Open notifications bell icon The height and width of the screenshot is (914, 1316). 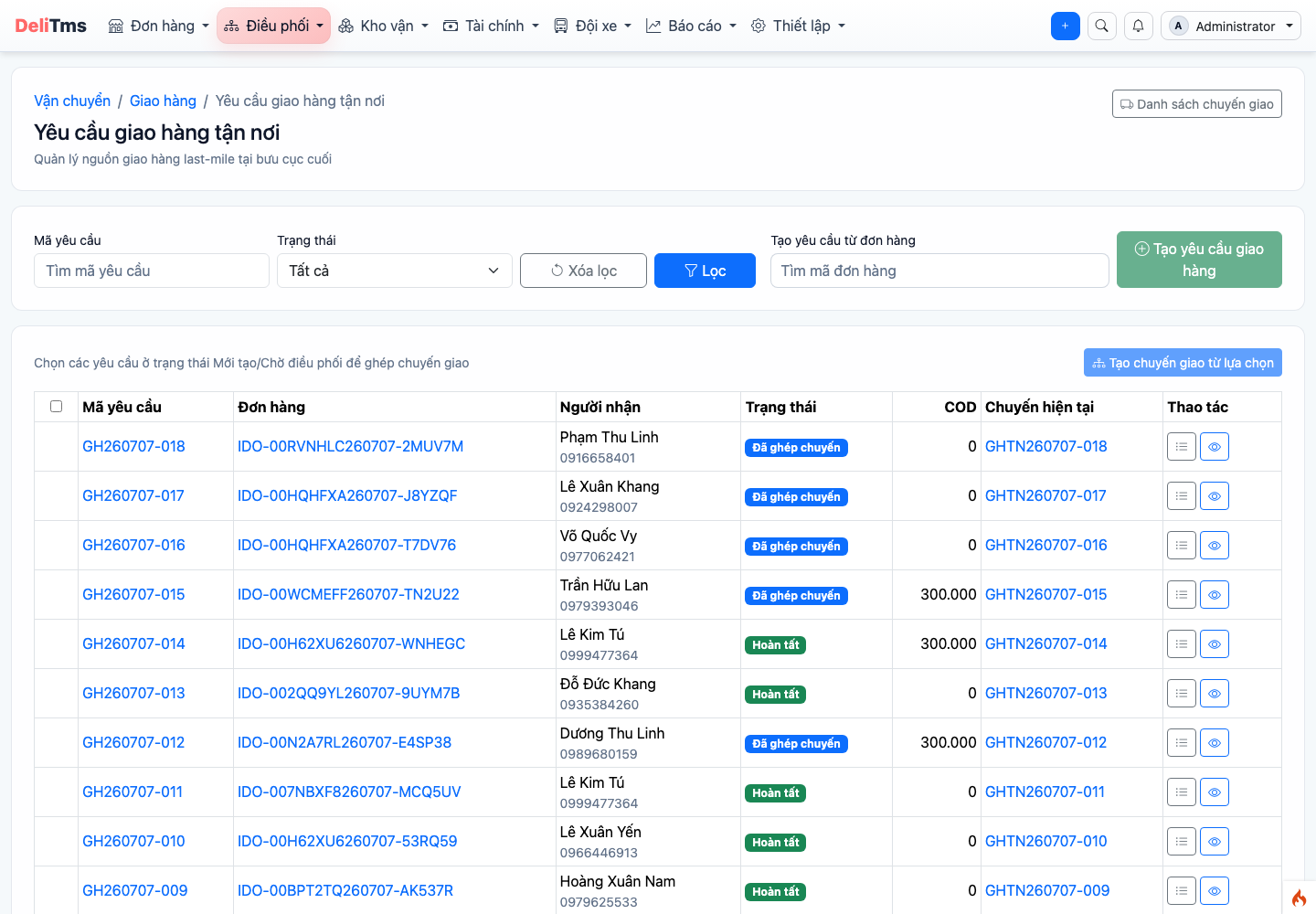(1138, 26)
